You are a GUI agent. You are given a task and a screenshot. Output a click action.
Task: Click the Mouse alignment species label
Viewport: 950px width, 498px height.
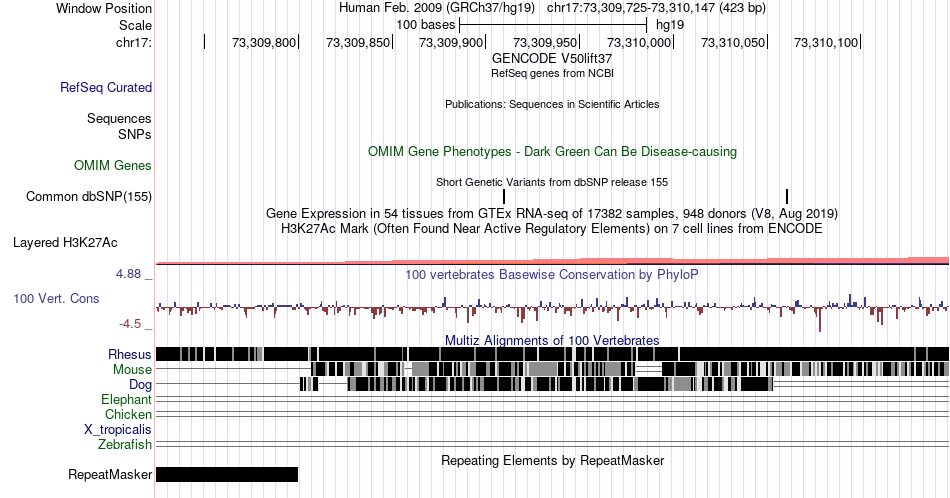point(132,369)
